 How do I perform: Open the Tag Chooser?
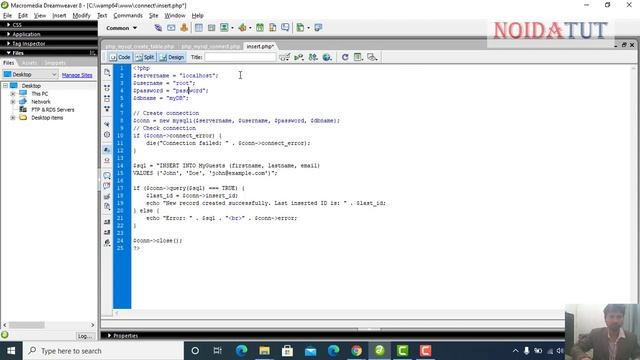pyautogui.click(x=318, y=28)
